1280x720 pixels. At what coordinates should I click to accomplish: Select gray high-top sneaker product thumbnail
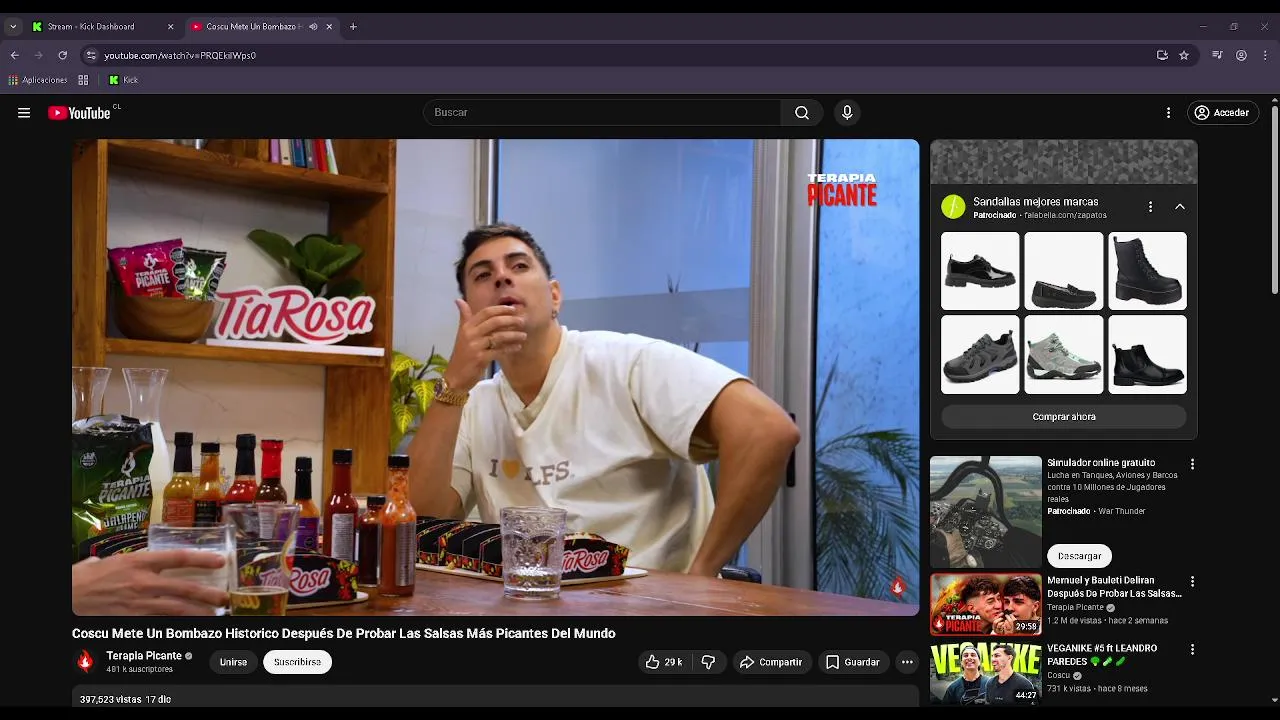pyautogui.click(x=1064, y=355)
